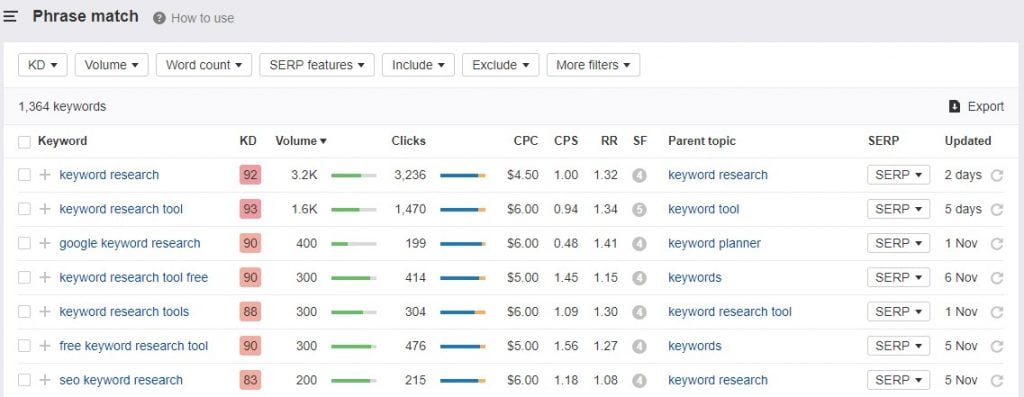Open the hamburger menu beside Phrase match
This screenshot has width=1024, height=397.
(x=10, y=17)
